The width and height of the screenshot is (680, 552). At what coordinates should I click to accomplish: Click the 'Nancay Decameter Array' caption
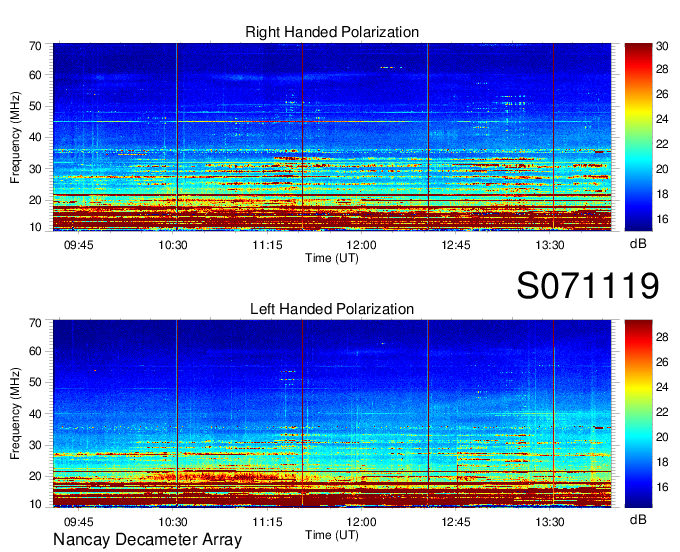pyautogui.click(x=147, y=539)
